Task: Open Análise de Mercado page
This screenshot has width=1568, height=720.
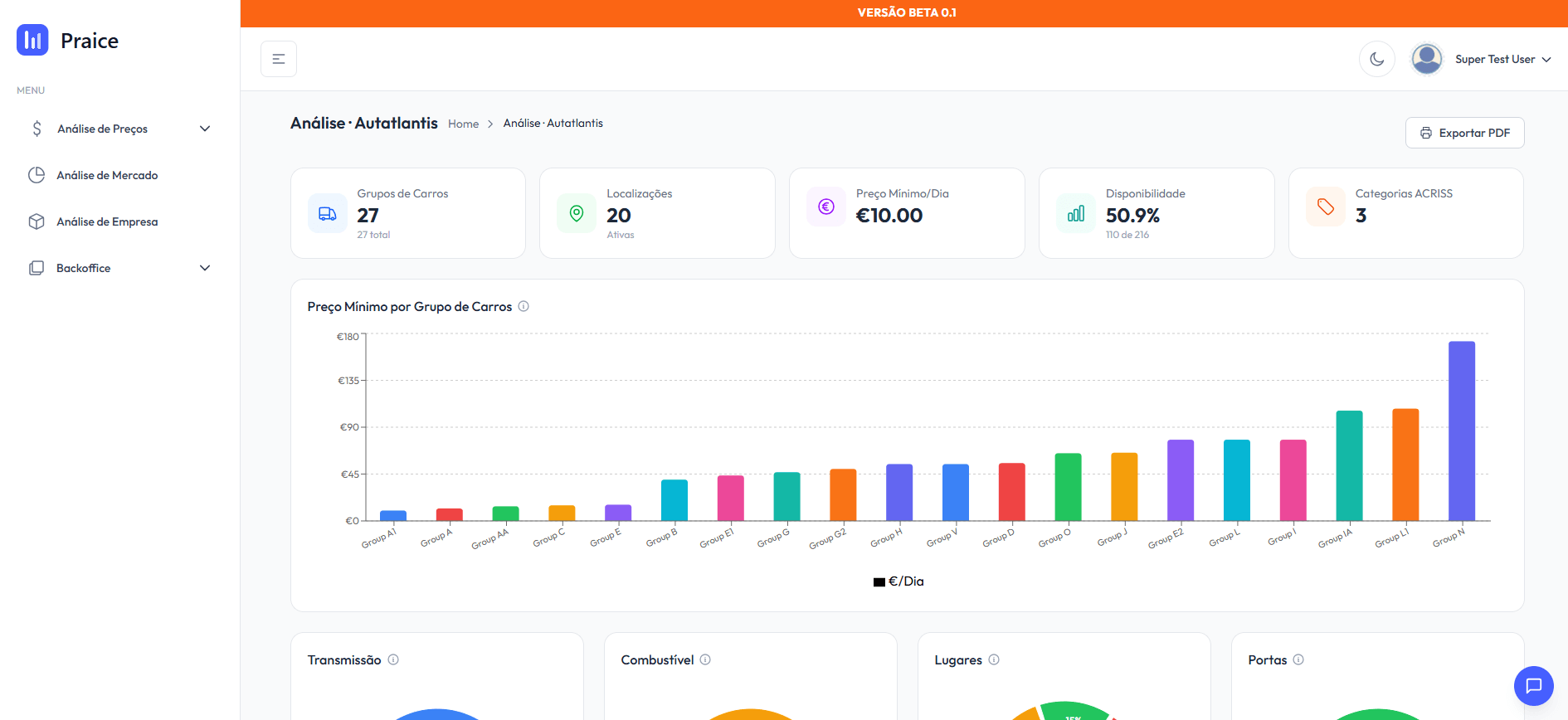Action: tap(107, 175)
